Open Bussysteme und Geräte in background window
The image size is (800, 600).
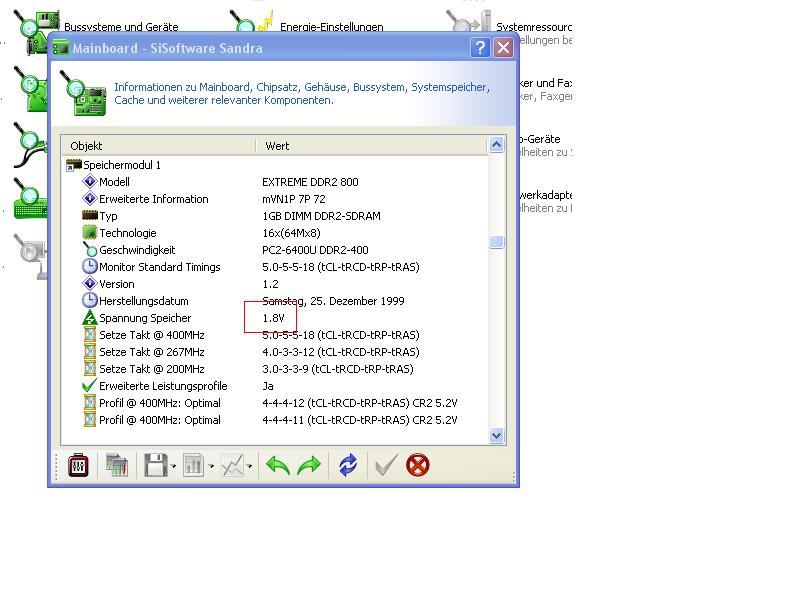pyautogui.click(x=121, y=27)
